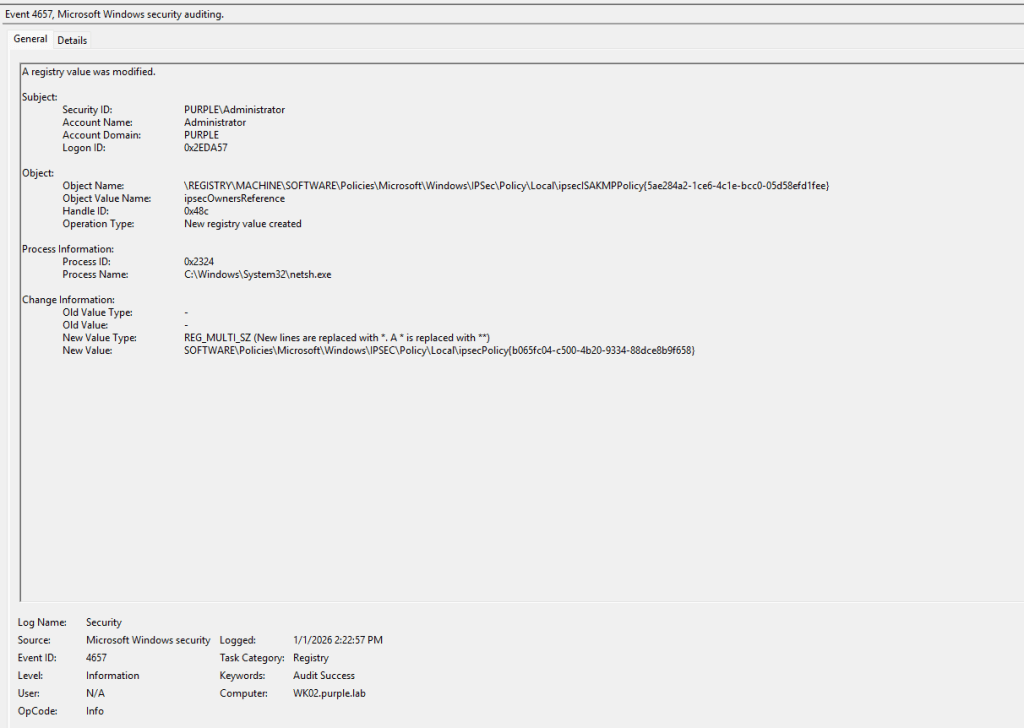Click the Logged date and time field

pyautogui.click(x=337, y=640)
